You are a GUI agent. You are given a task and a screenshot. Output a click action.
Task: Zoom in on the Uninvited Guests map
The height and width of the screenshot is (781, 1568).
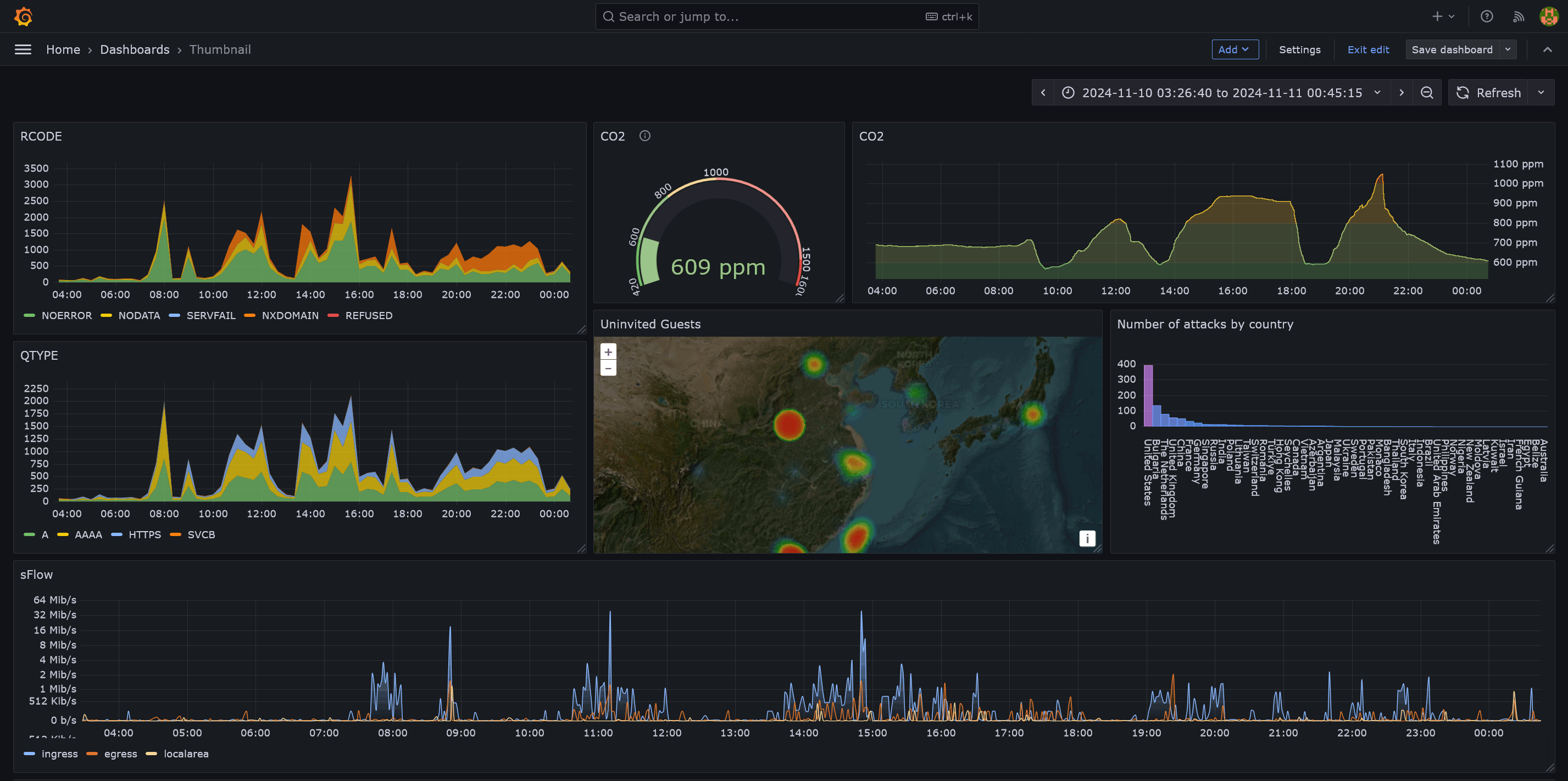[608, 352]
